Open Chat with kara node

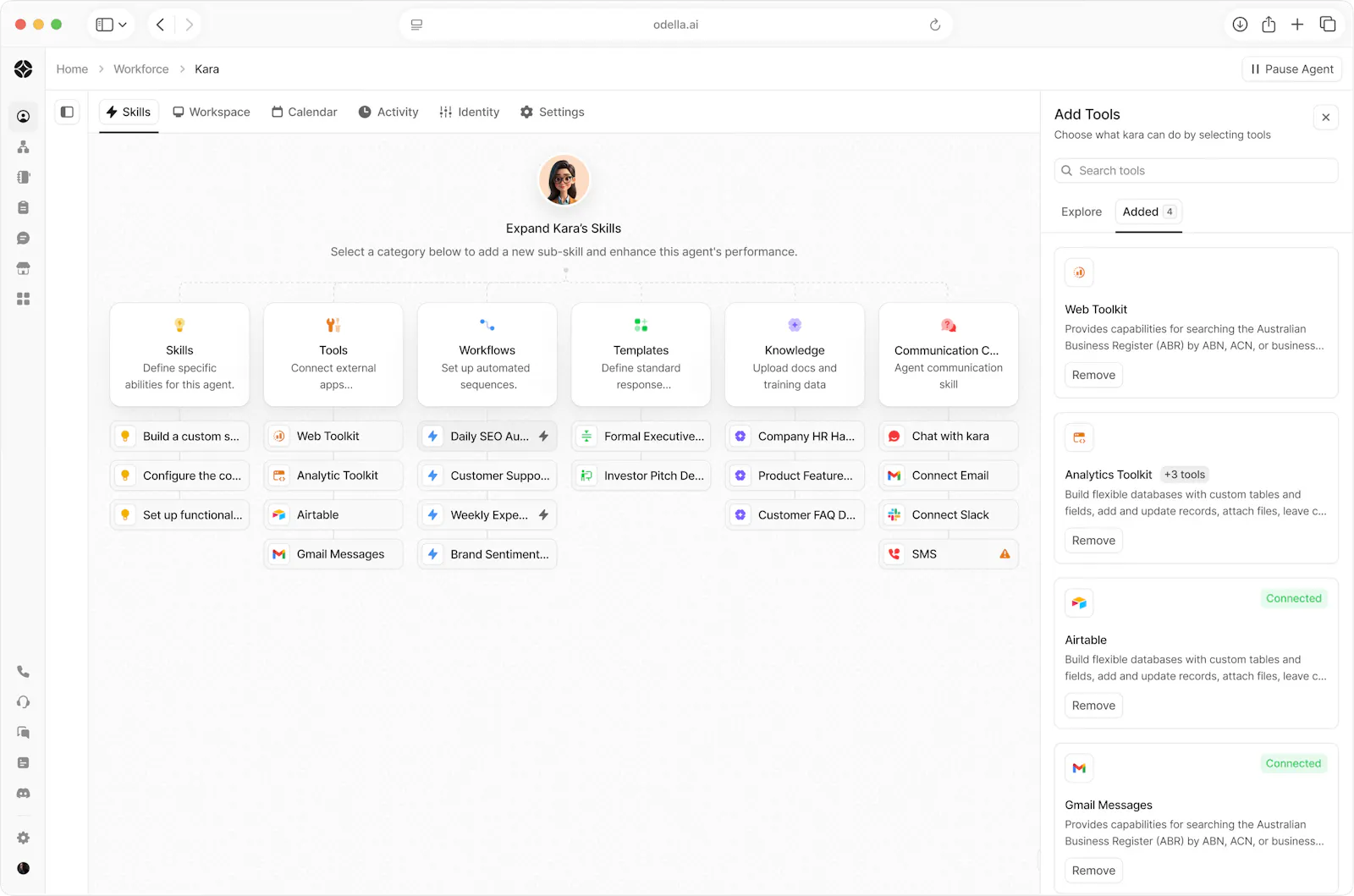[x=949, y=437]
